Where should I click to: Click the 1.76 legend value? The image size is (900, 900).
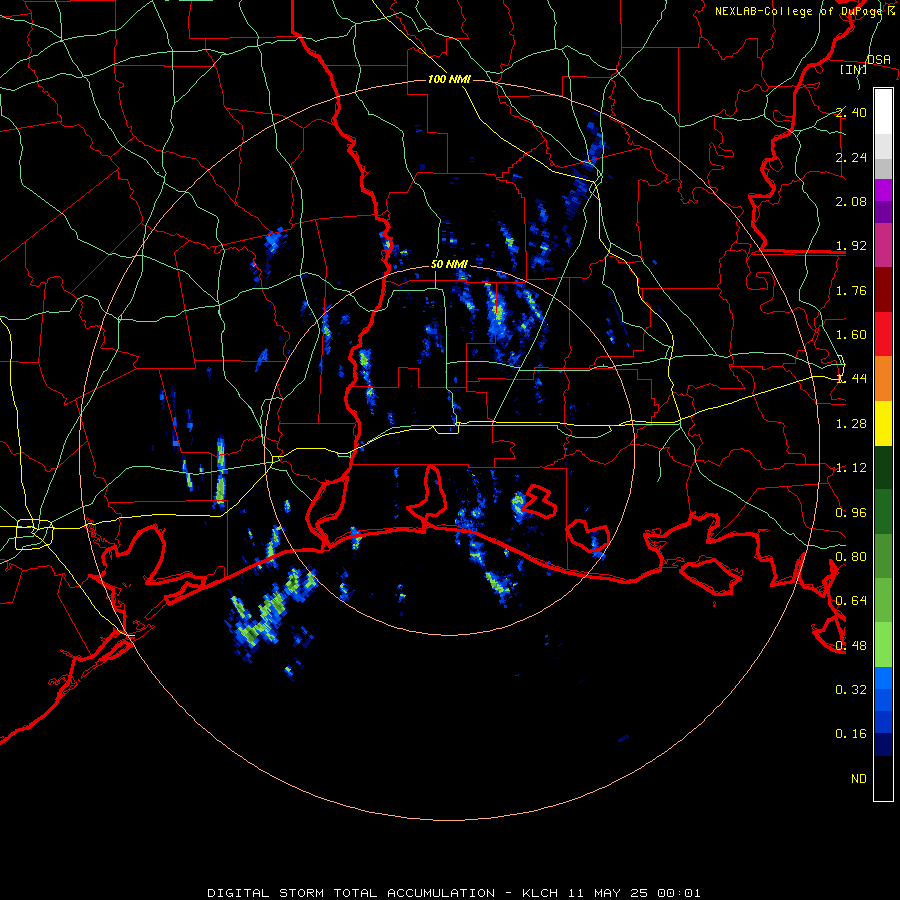point(851,290)
